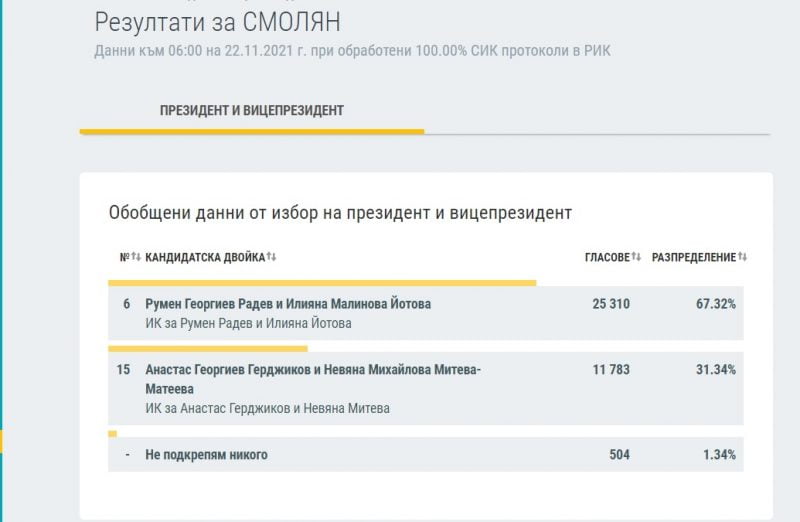Sort votes column arrows icon

[x=636, y=257]
